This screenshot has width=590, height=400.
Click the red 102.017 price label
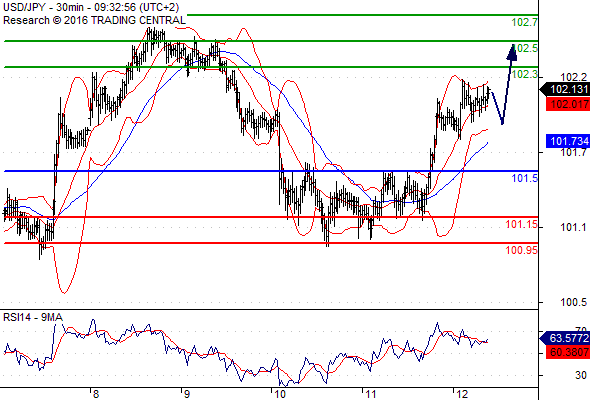point(568,104)
